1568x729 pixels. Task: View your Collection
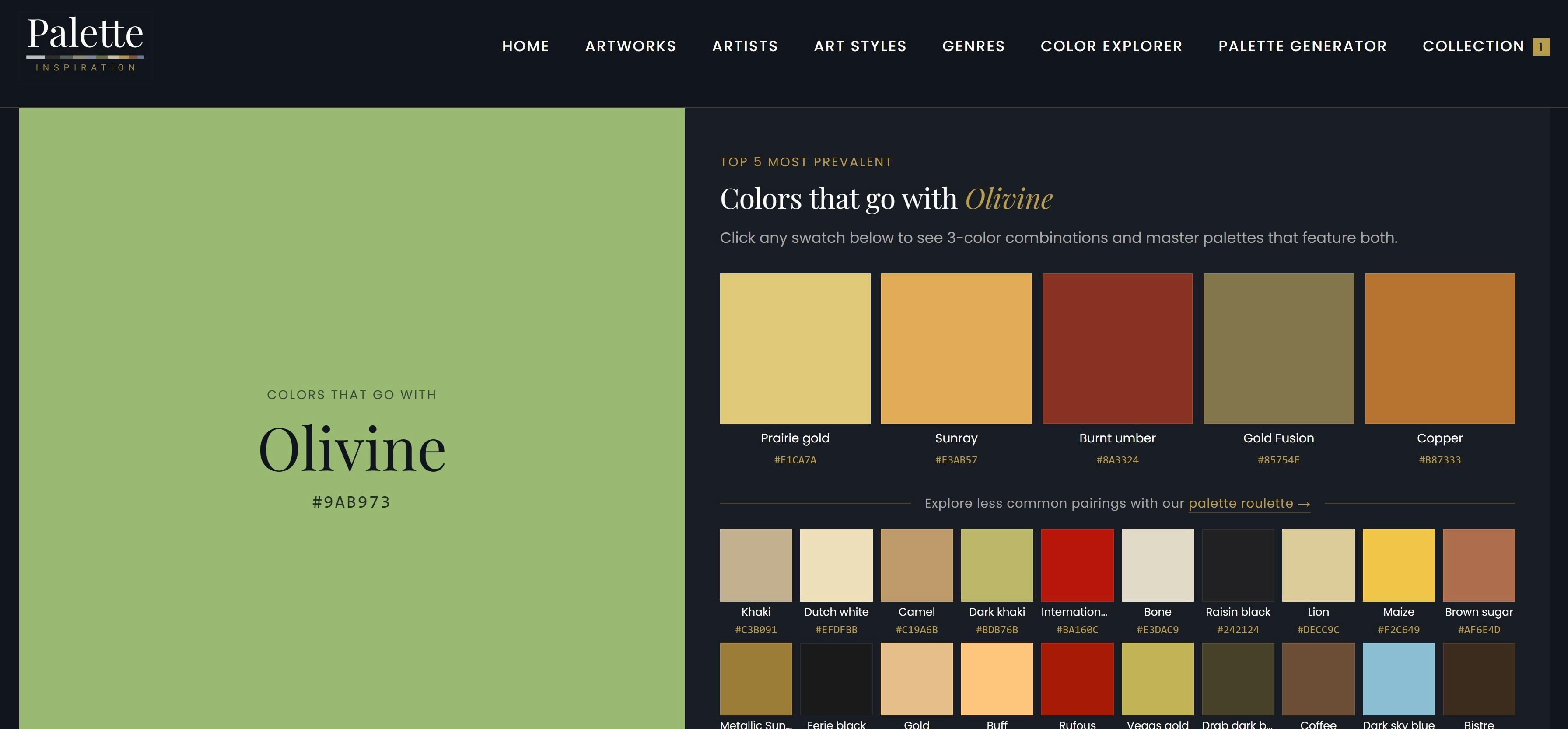[x=1473, y=46]
